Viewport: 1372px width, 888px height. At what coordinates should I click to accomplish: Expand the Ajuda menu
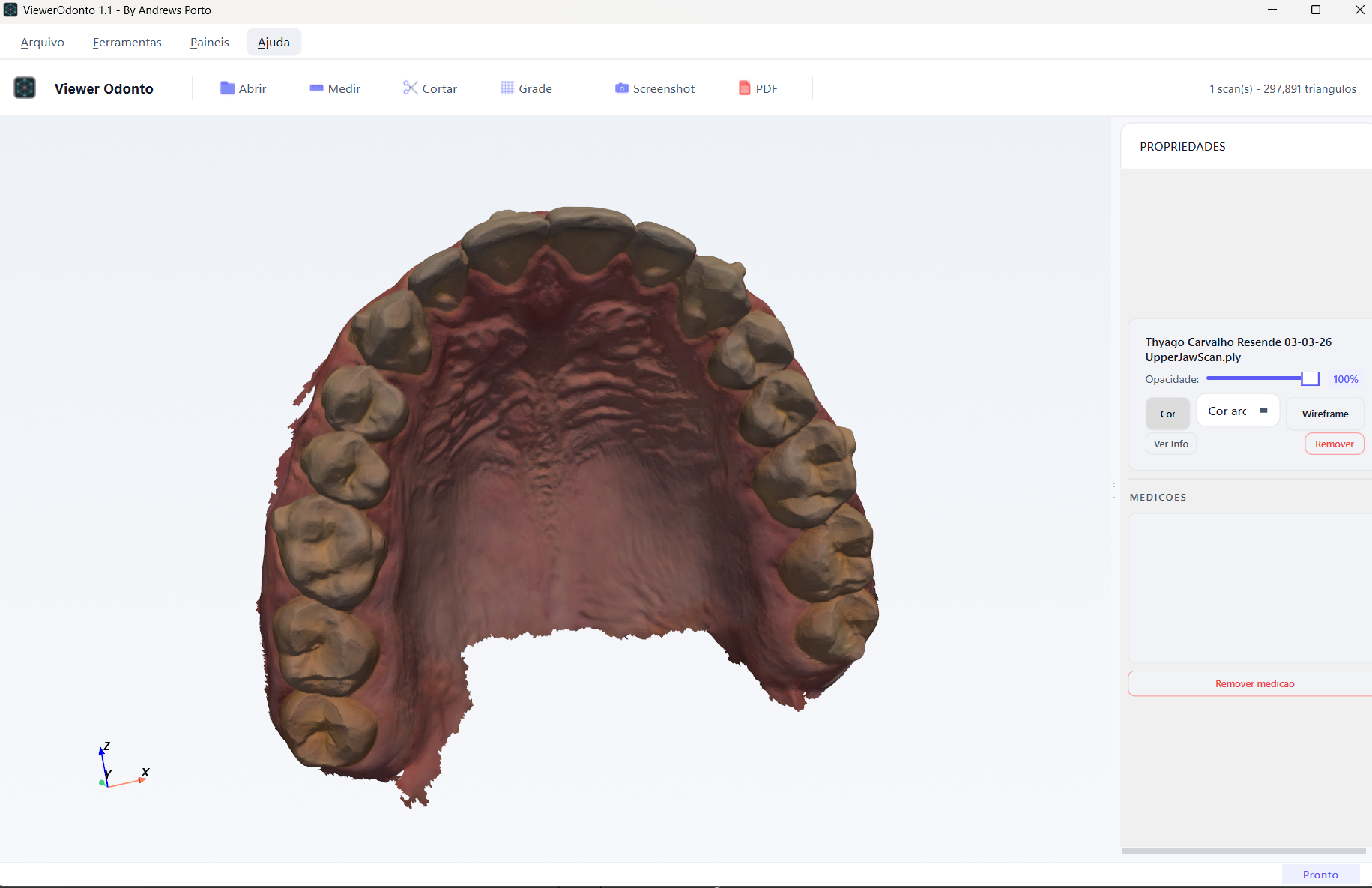tap(274, 42)
